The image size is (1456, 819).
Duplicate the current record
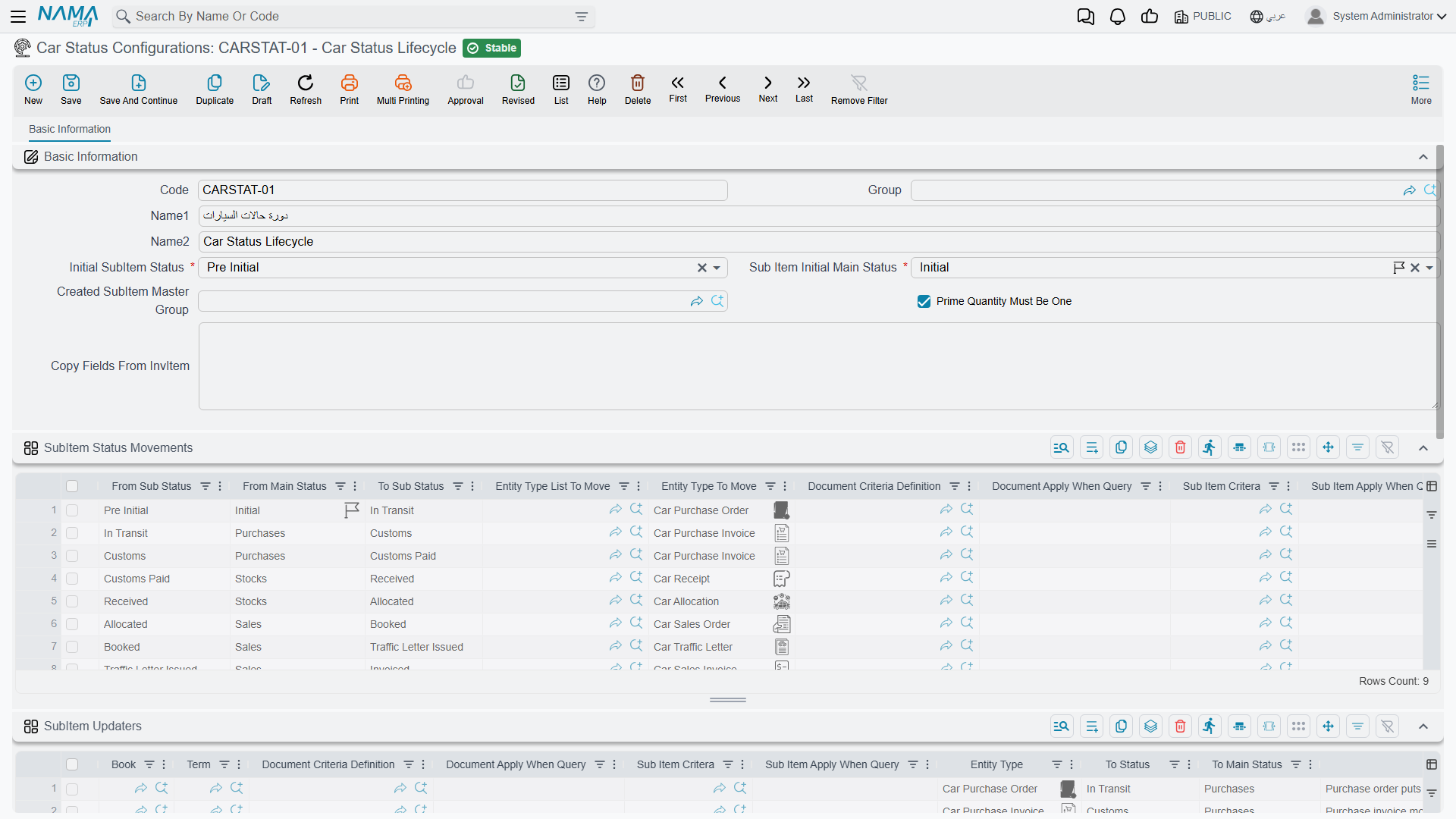[x=215, y=89]
